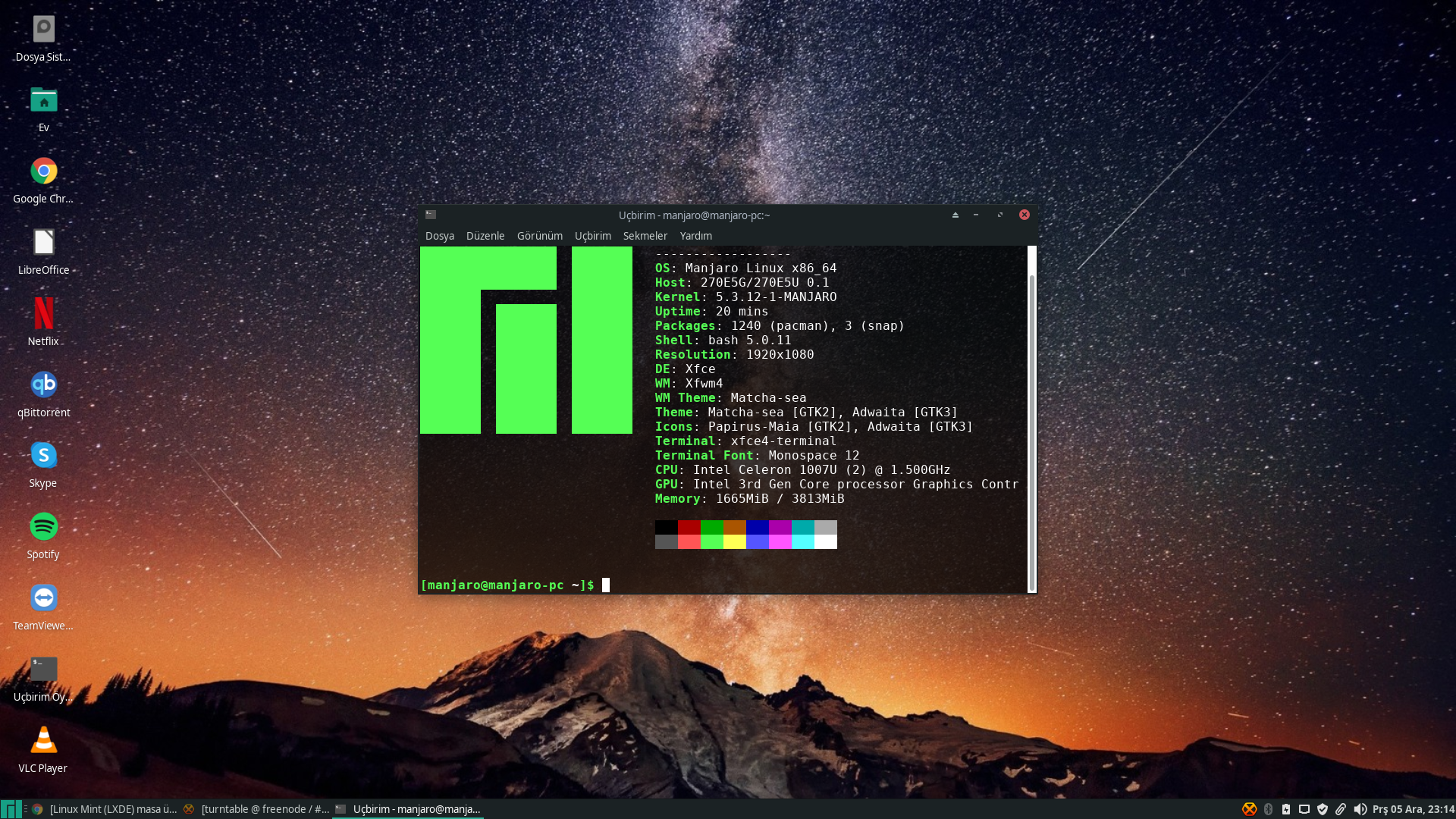Switch to Linux Mint (LXDE) Chrome taskbar window

pyautogui.click(x=105, y=809)
